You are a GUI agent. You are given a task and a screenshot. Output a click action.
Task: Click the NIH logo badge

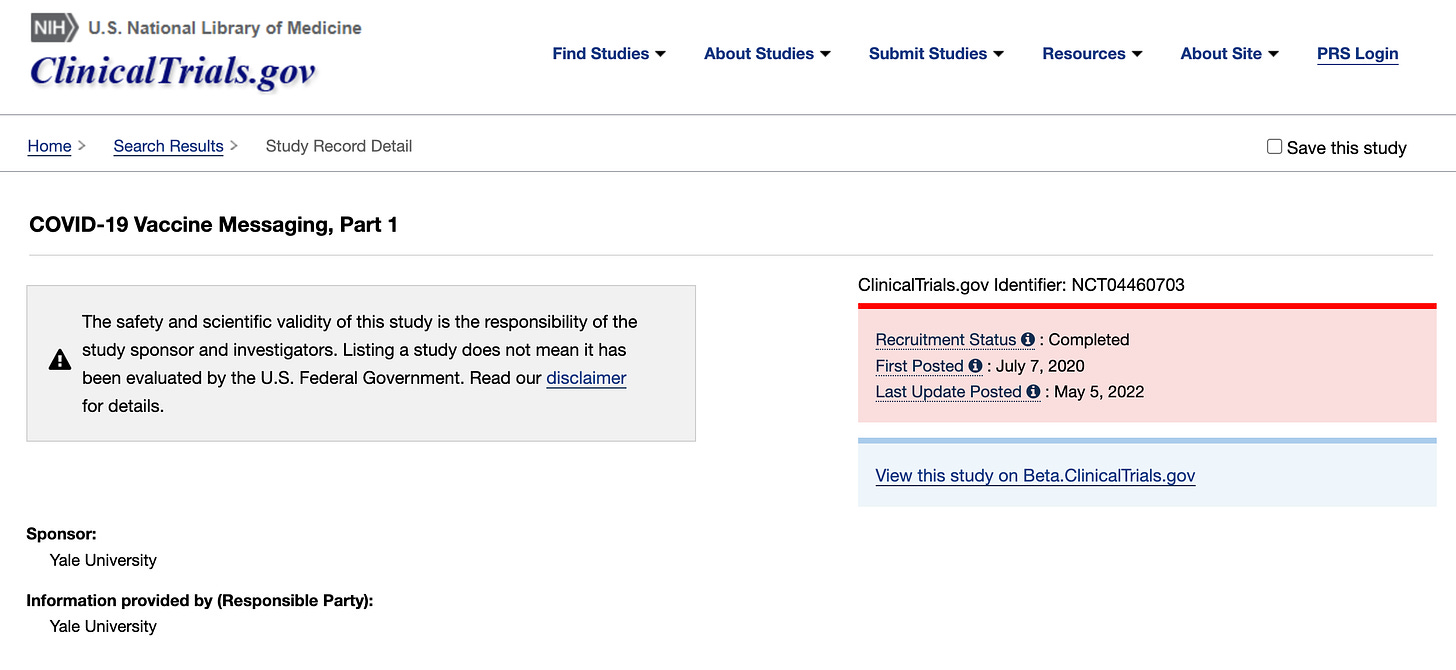click(x=55, y=27)
